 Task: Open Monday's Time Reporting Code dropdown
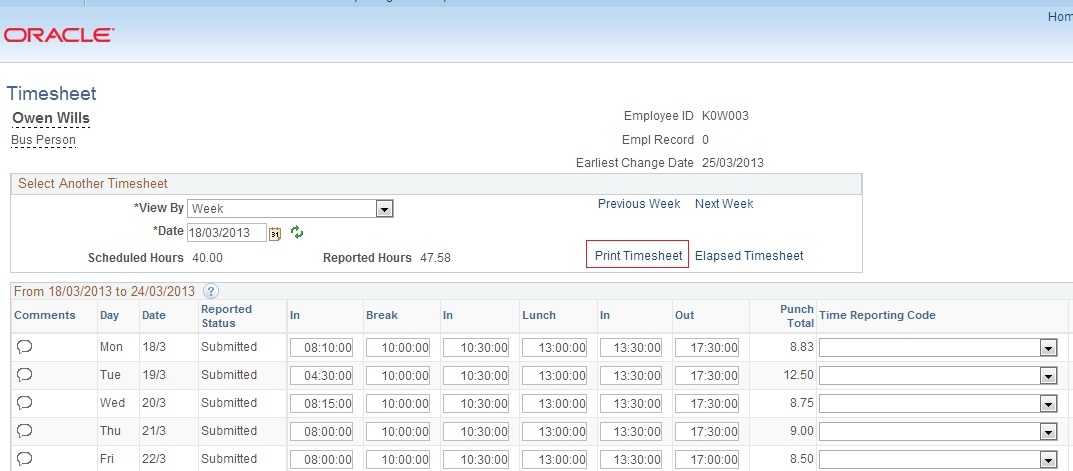coord(1048,348)
